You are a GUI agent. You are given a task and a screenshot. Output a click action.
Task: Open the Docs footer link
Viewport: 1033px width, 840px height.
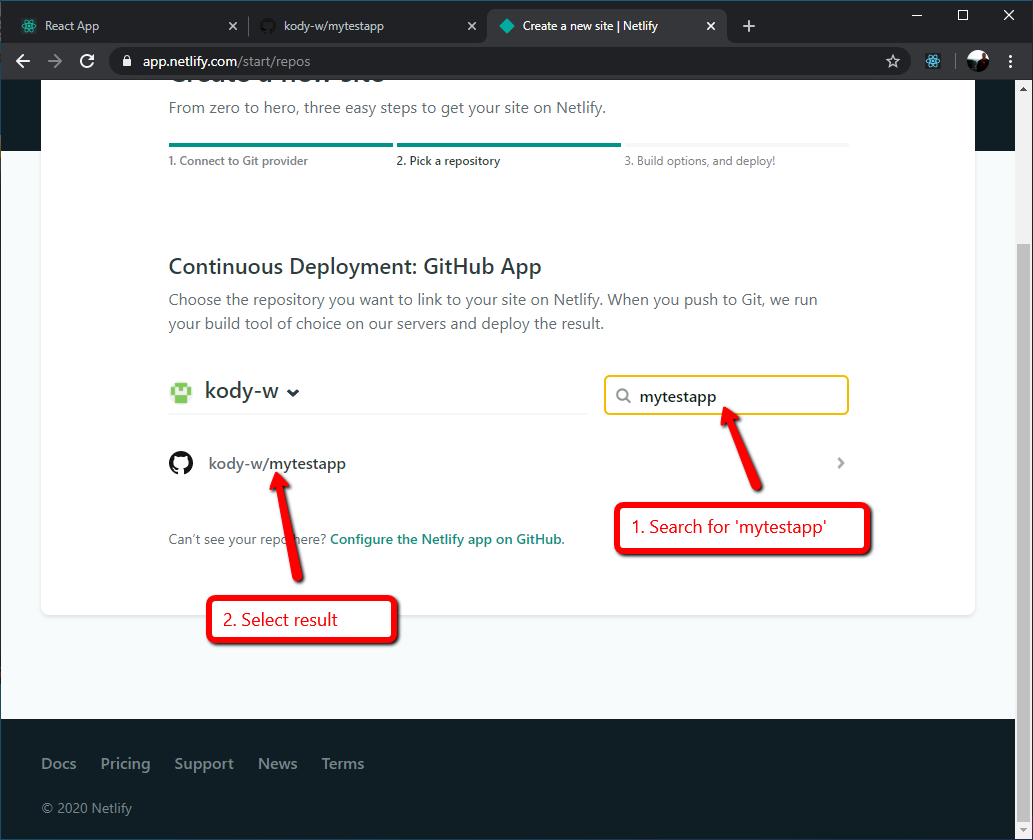pyautogui.click(x=59, y=764)
